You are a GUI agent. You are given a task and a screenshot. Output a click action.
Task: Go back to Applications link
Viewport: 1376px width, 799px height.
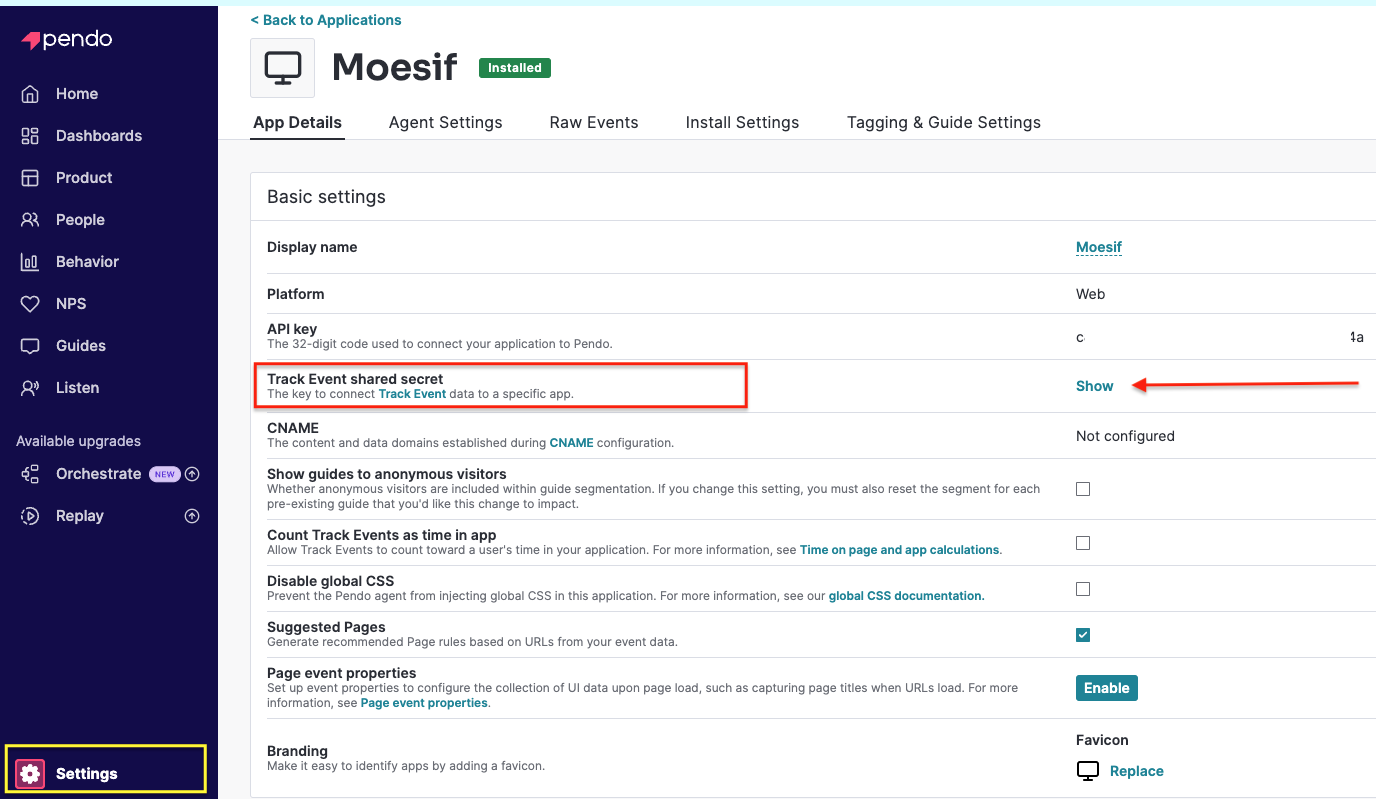click(326, 20)
